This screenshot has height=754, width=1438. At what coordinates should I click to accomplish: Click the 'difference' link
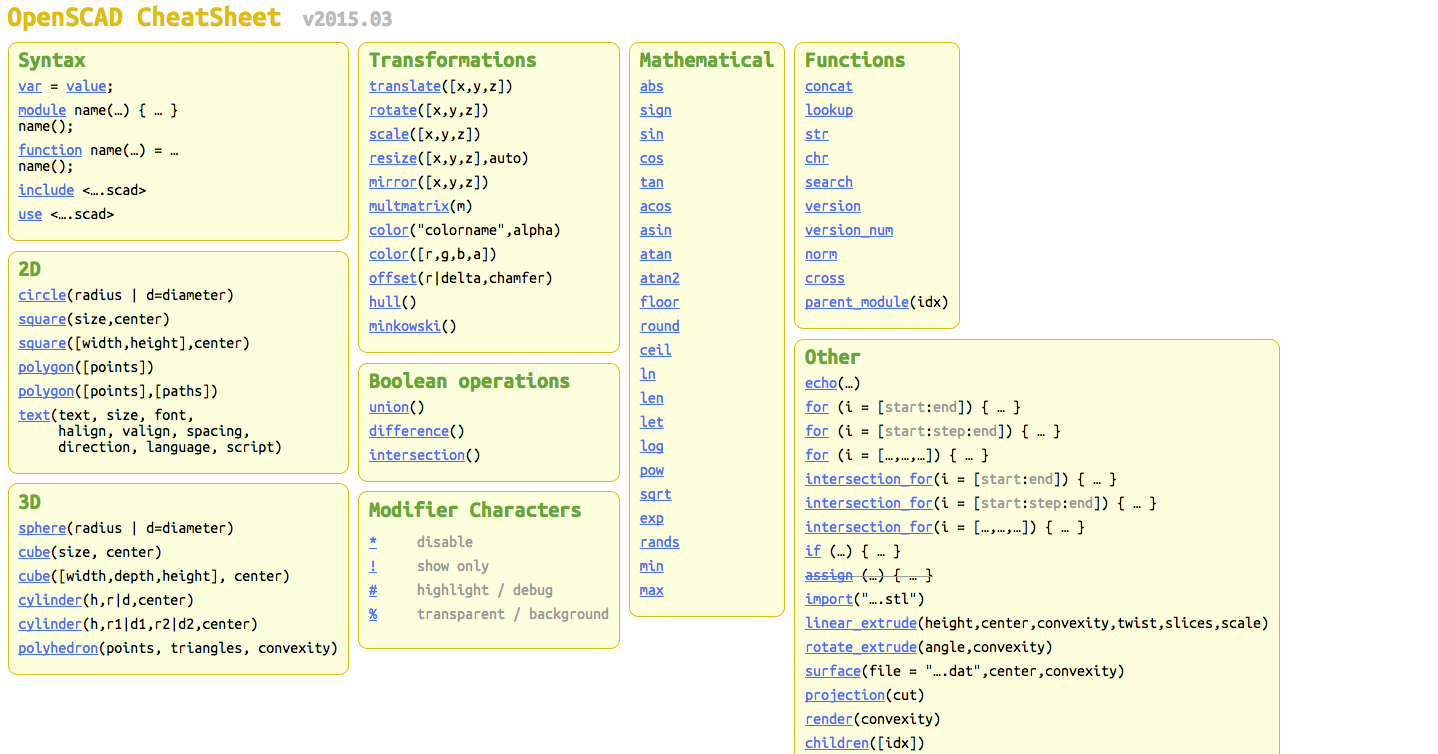(409, 431)
